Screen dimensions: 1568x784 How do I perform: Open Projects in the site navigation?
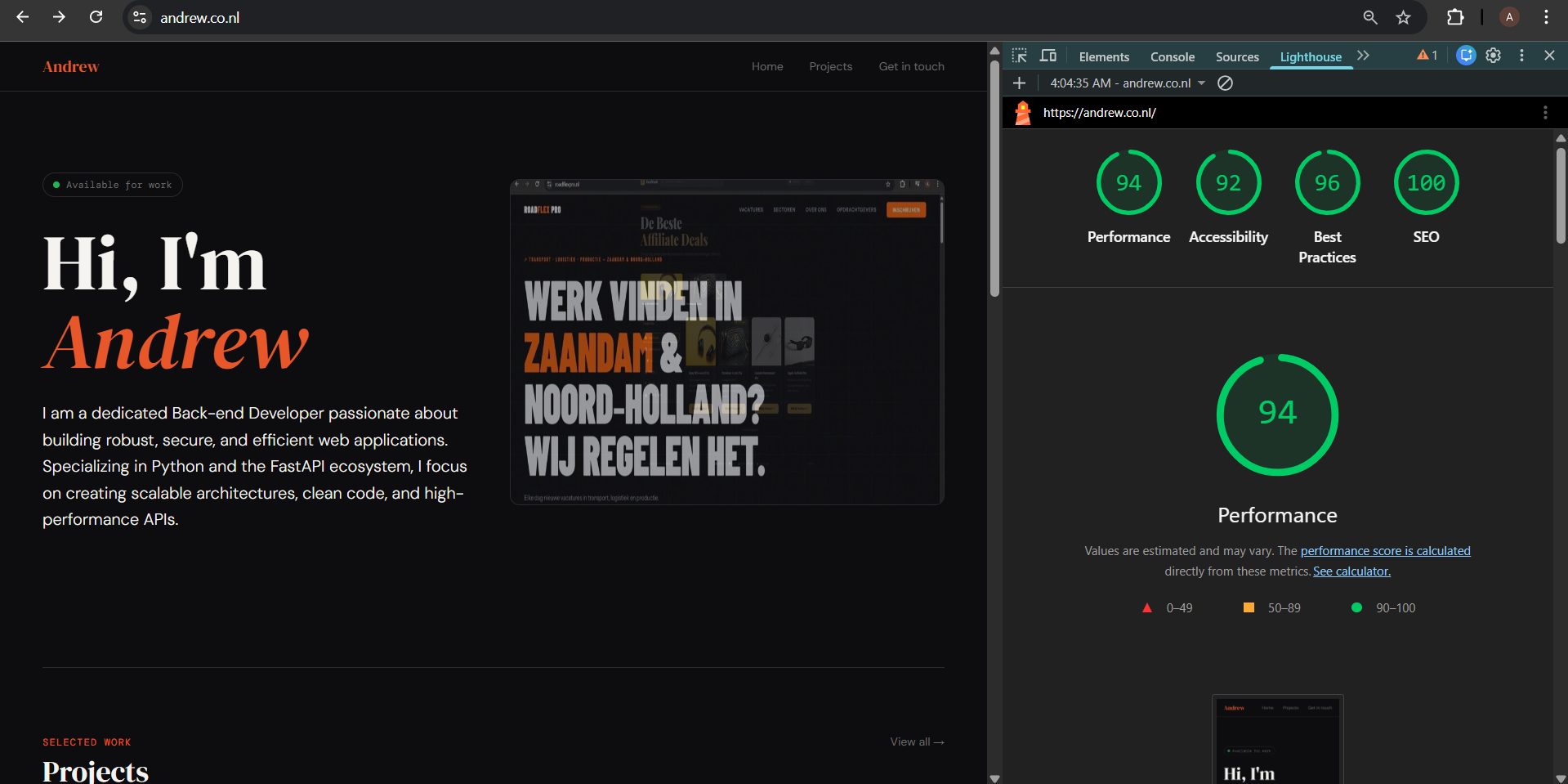pyautogui.click(x=830, y=66)
